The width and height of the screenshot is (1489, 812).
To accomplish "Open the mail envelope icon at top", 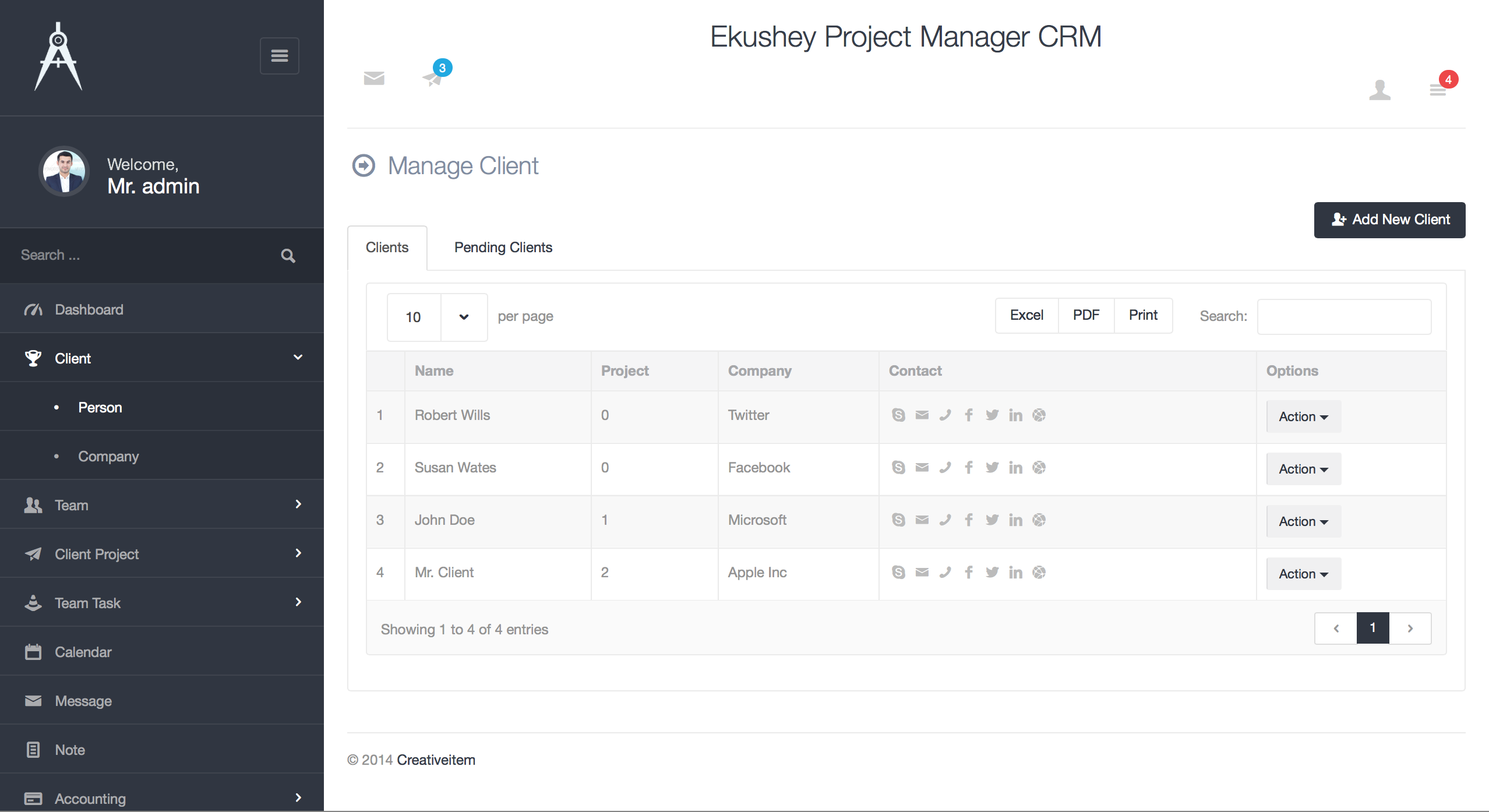I will pyautogui.click(x=373, y=79).
